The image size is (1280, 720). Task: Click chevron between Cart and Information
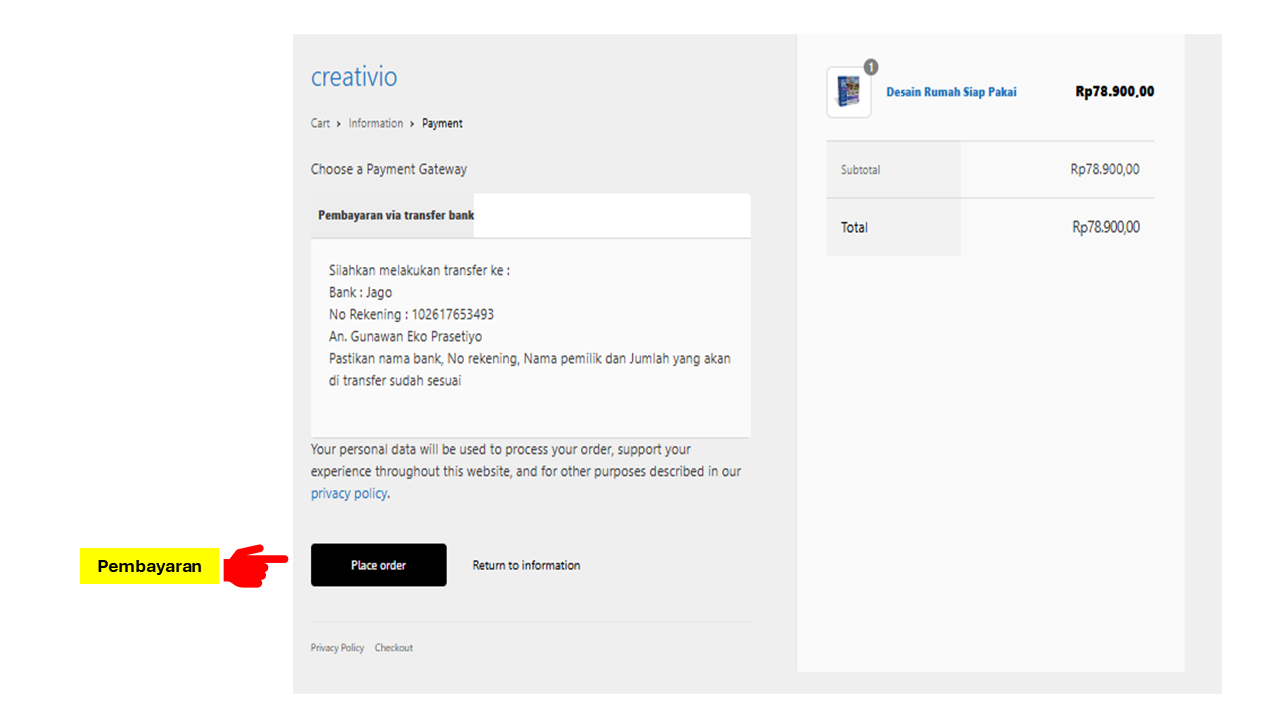click(339, 124)
